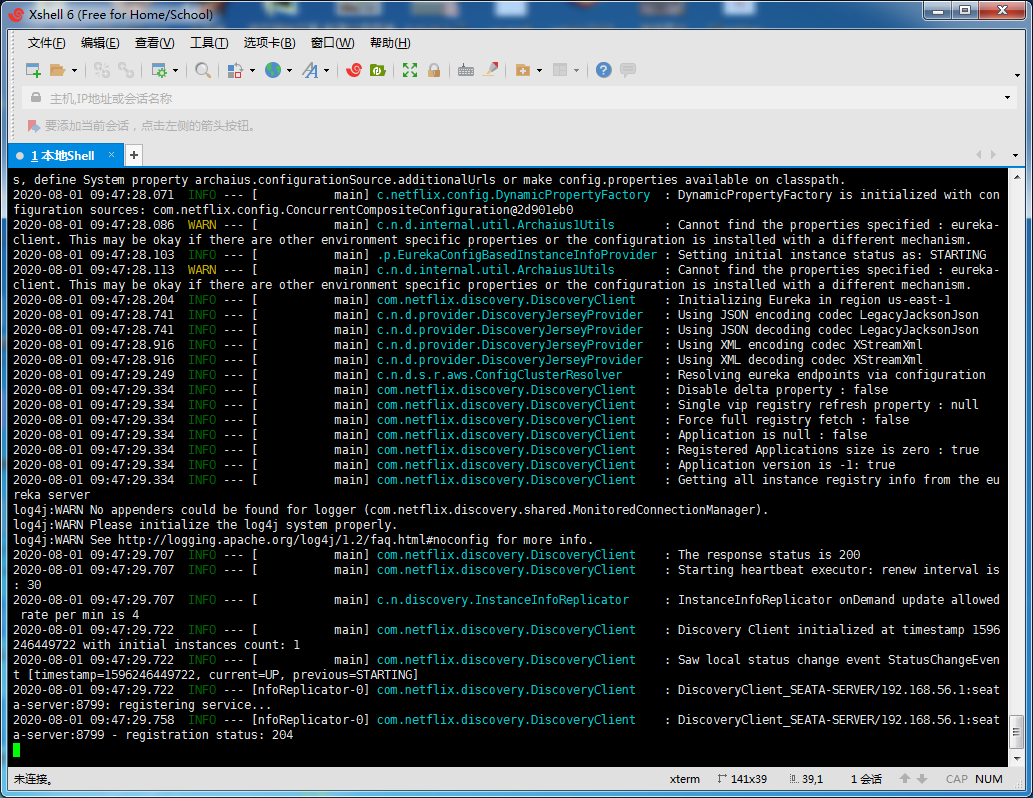Click the chat feedback bubble icon

click(628, 70)
